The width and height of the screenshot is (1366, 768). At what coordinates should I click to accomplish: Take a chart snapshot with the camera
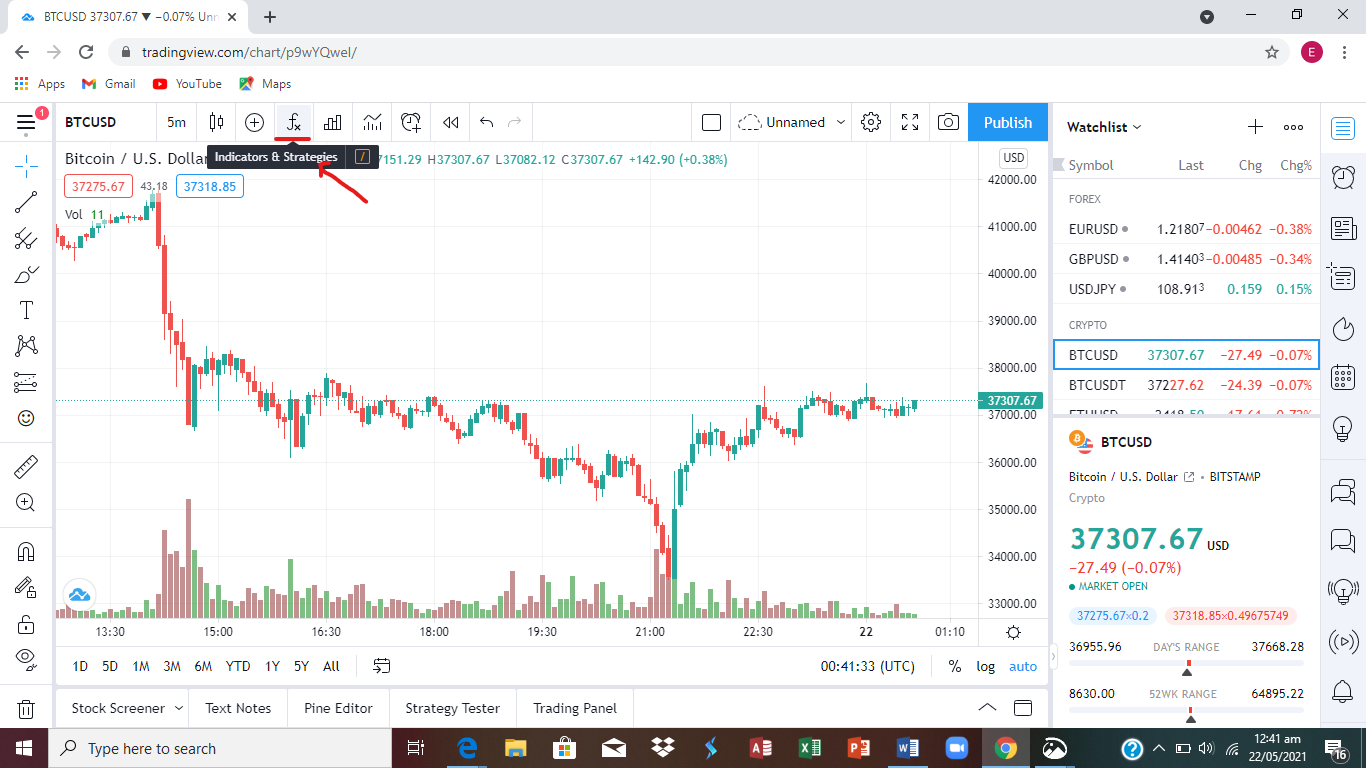948,122
